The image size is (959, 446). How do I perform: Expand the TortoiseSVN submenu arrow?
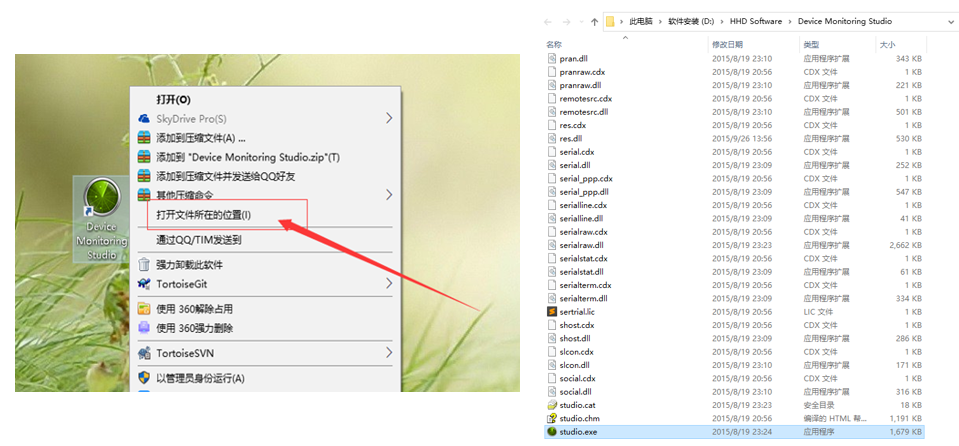[x=389, y=353]
